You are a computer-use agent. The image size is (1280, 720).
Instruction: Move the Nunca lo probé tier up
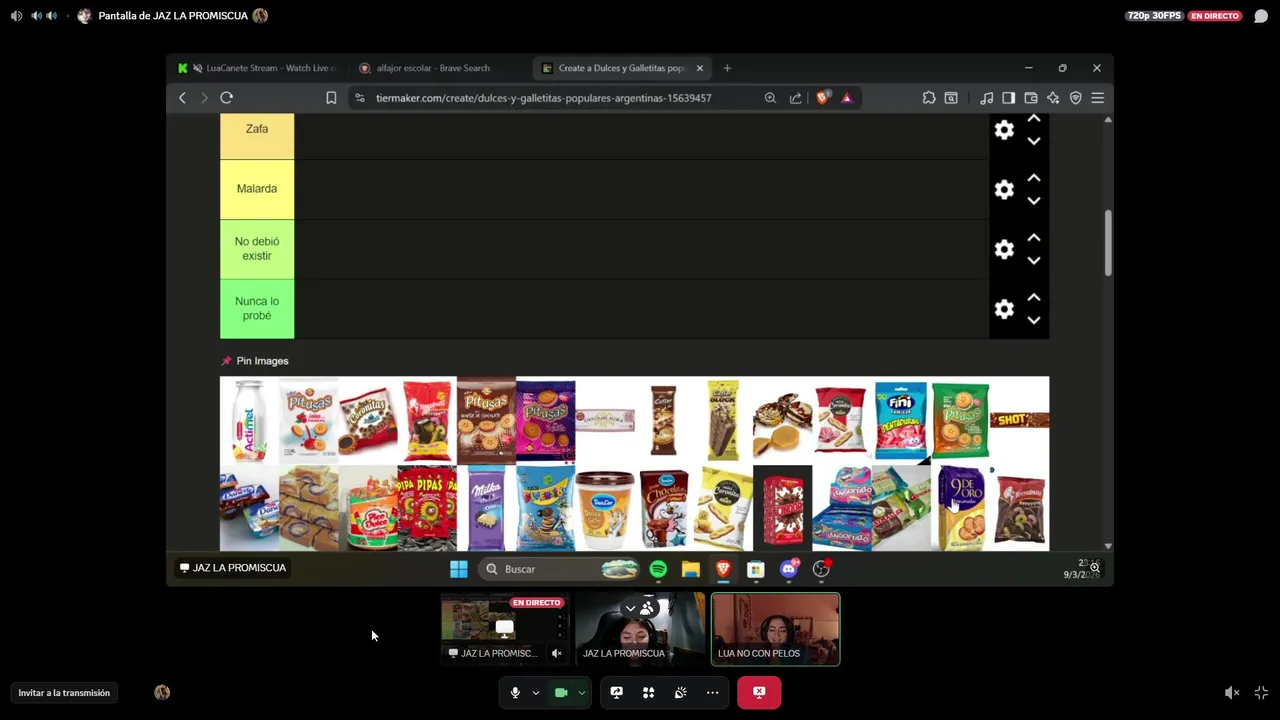click(x=1034, y=298)
